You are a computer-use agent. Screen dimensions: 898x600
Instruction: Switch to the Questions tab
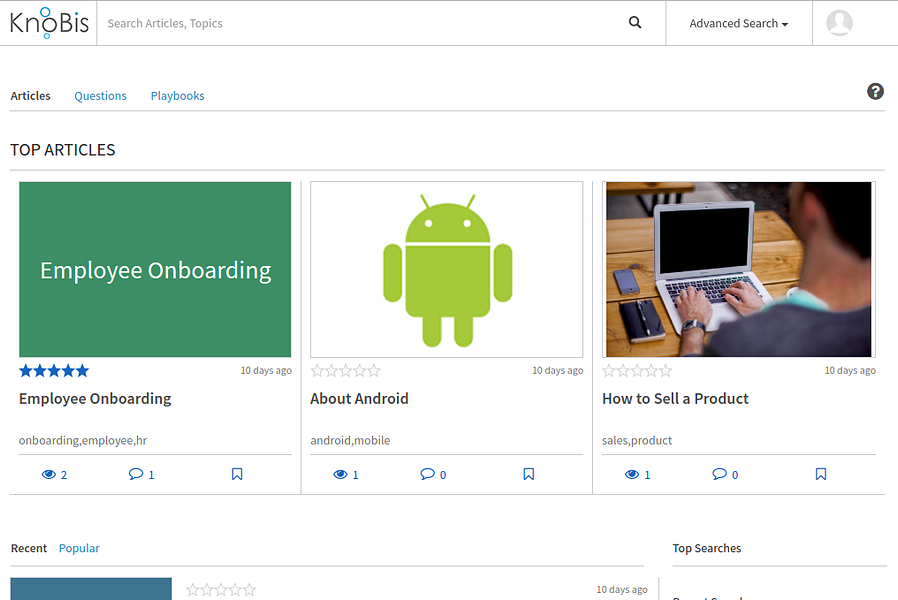click(x=100, y=96)
